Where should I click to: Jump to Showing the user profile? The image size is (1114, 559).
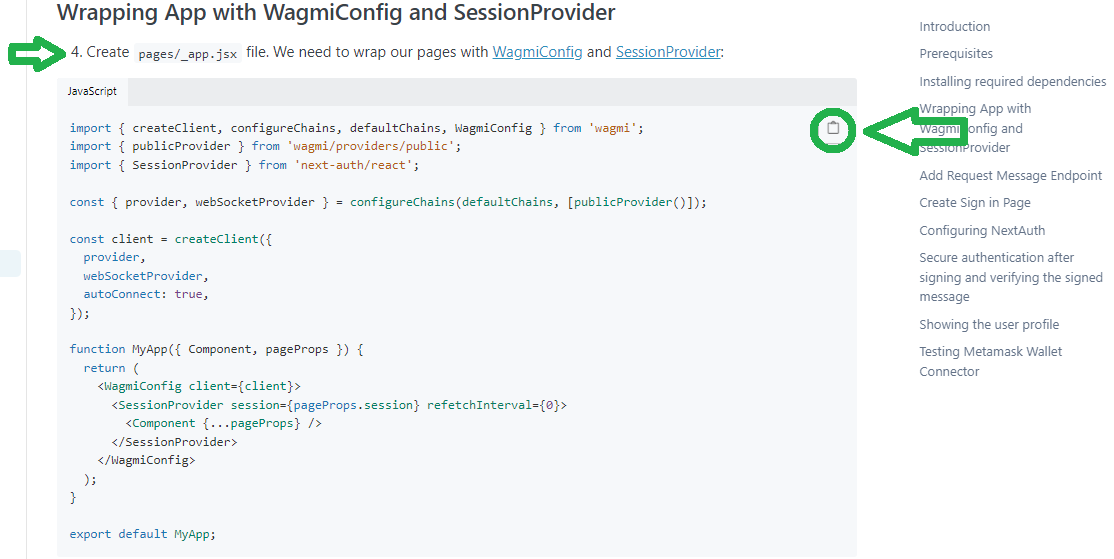pyautogui.click(x=988, y=325)
